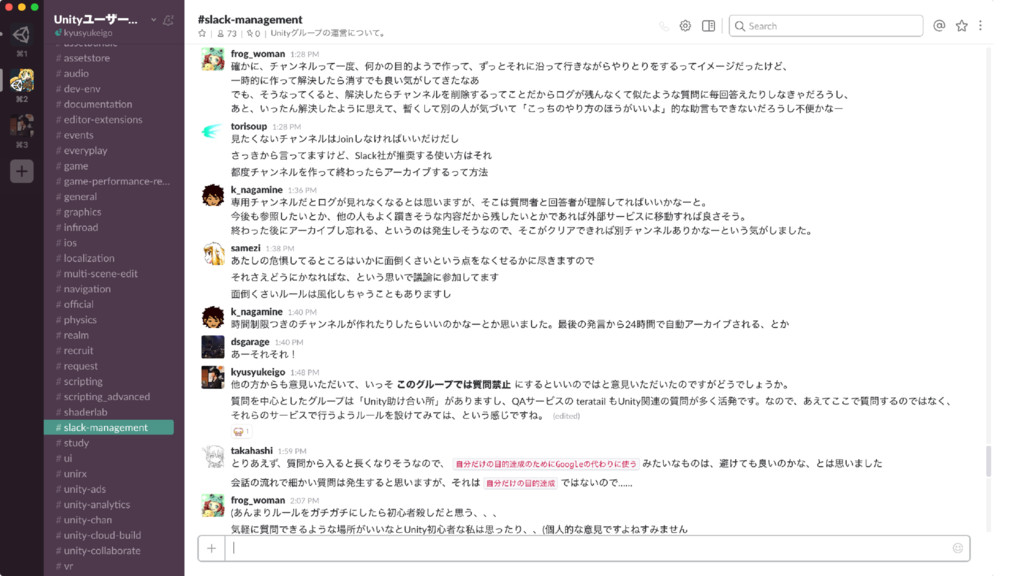This screenshot has width=1024, height=576.
Task: Open the more options vertical dots
Action: (x=980, y=25)
